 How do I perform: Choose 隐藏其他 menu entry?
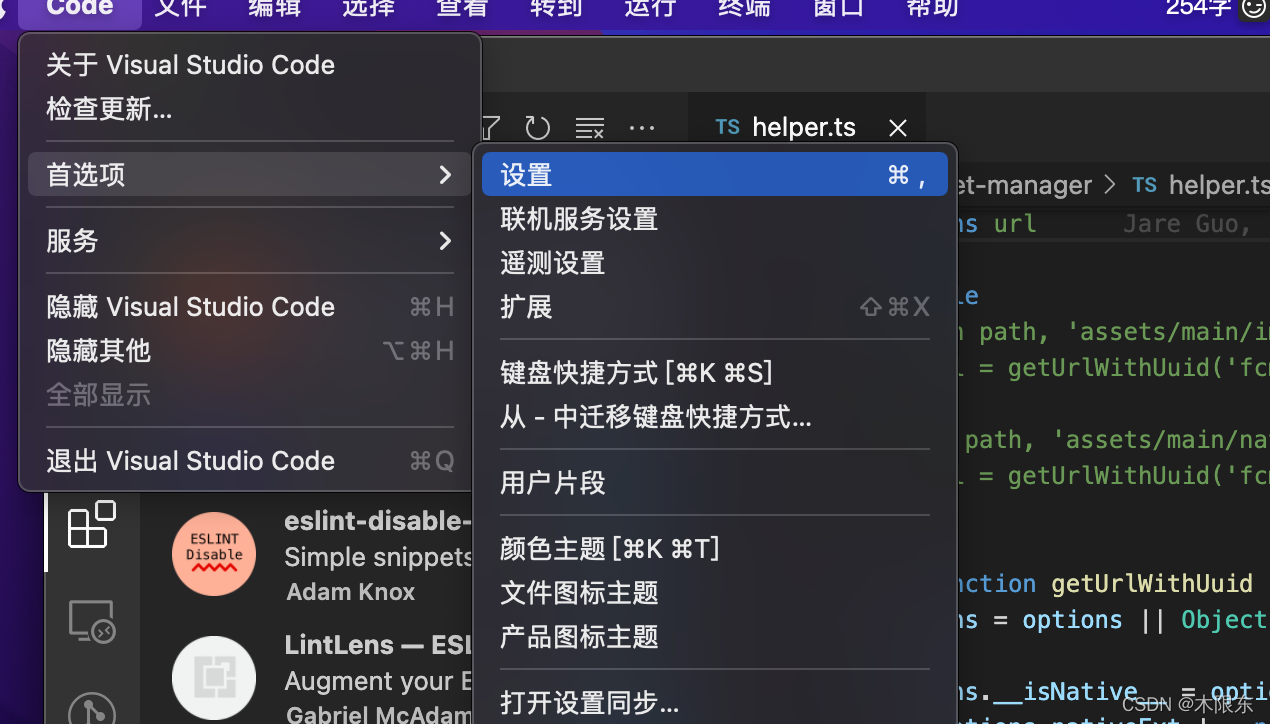point(249,351)
